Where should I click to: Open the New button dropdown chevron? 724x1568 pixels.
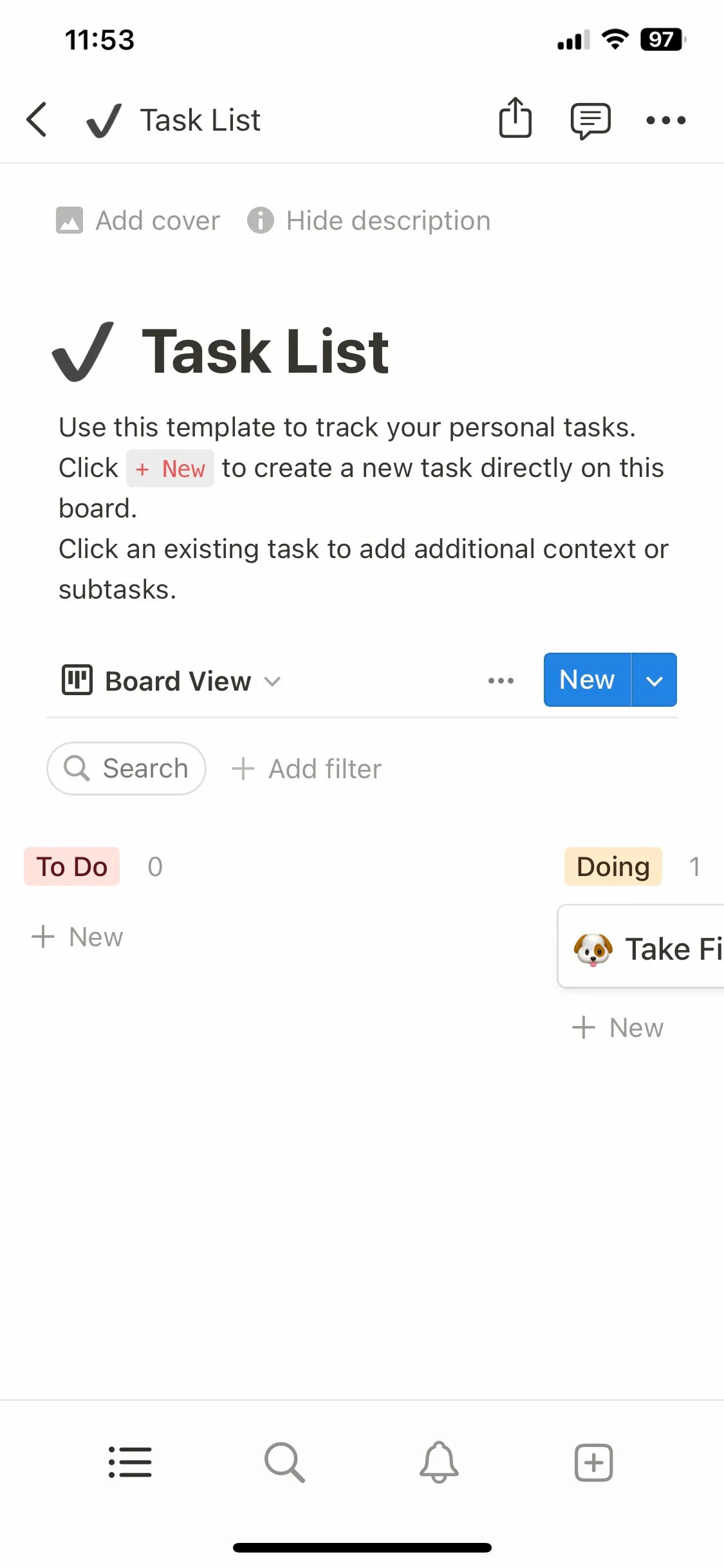[x=655, y=679]
